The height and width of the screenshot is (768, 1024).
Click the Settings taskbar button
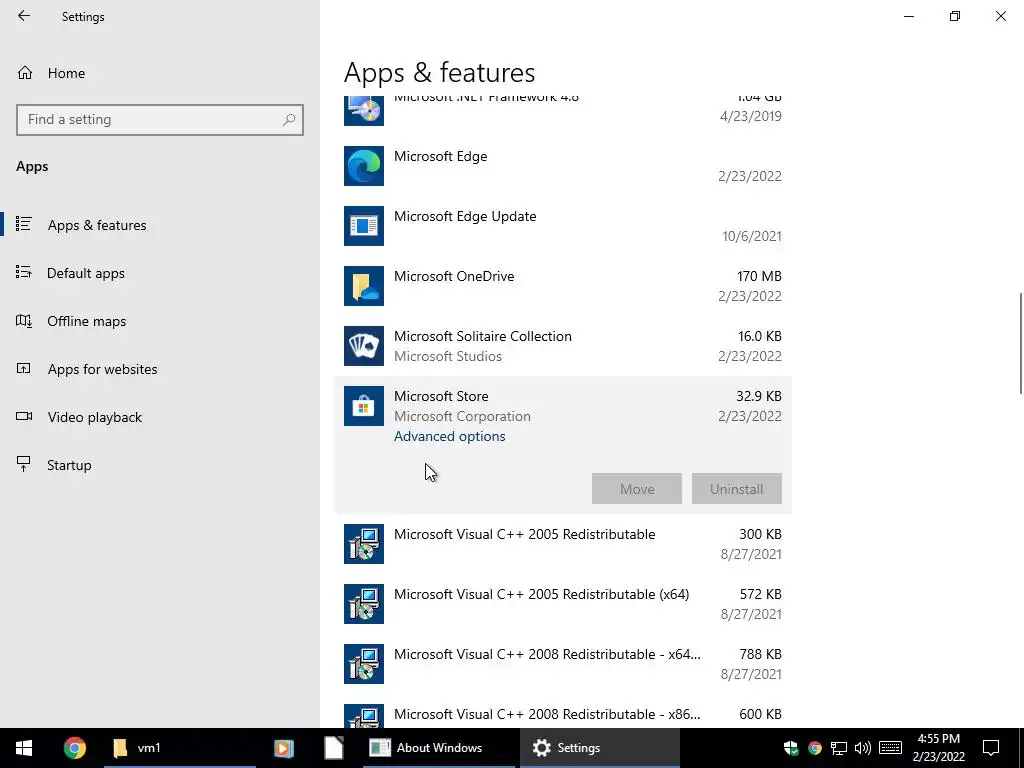click(600, 748)
